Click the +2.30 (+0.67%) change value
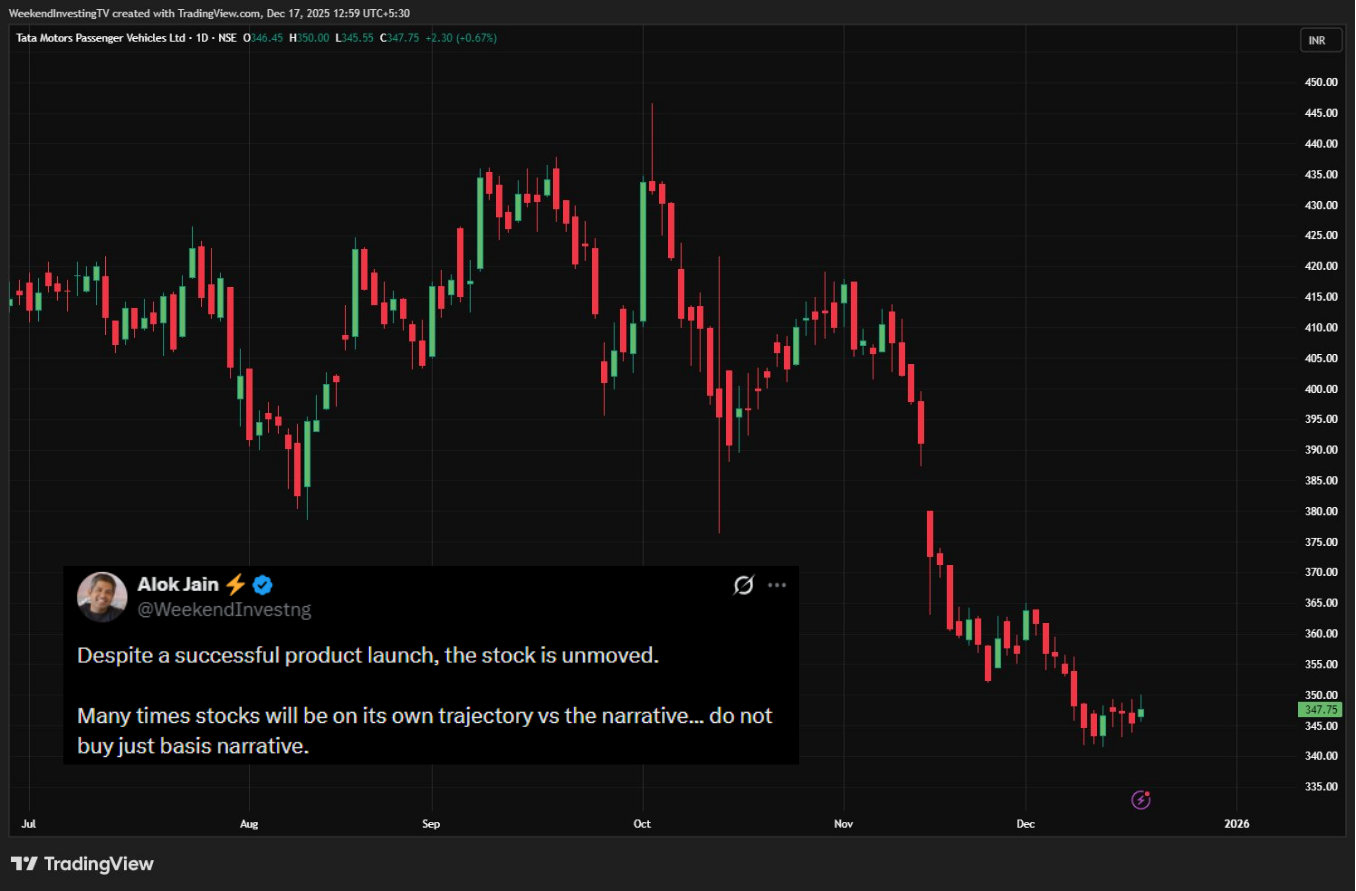 coord(460,38)
